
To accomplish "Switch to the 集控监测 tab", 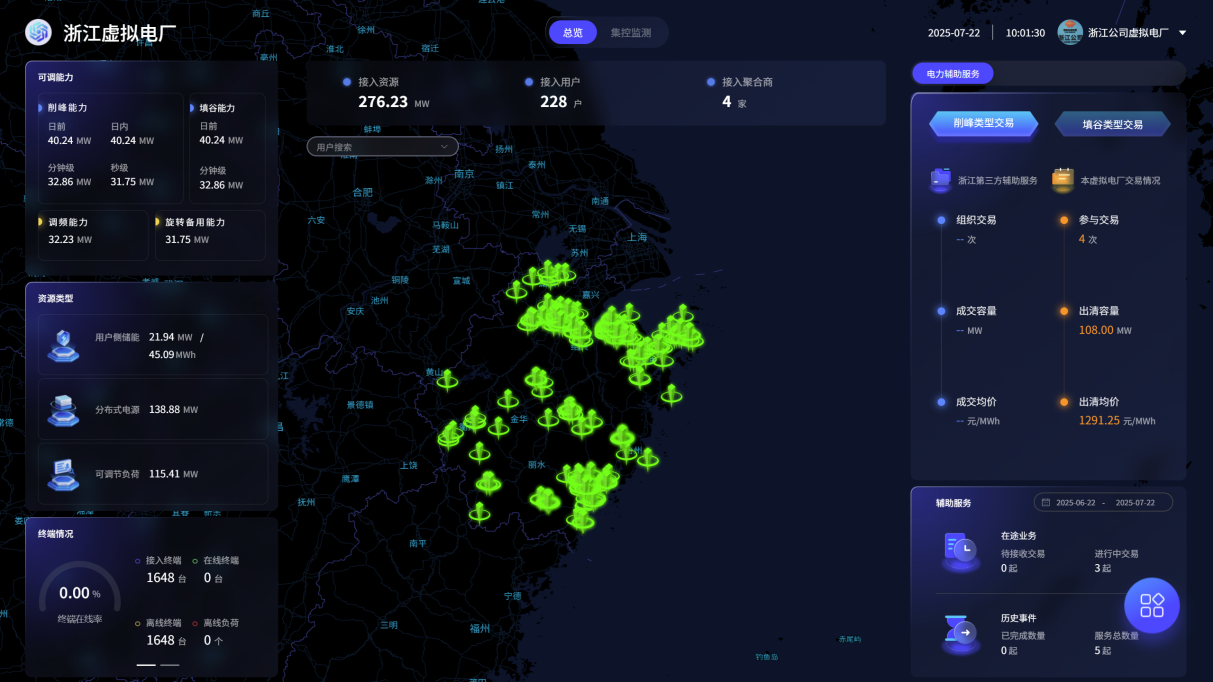I will (631, 33).
